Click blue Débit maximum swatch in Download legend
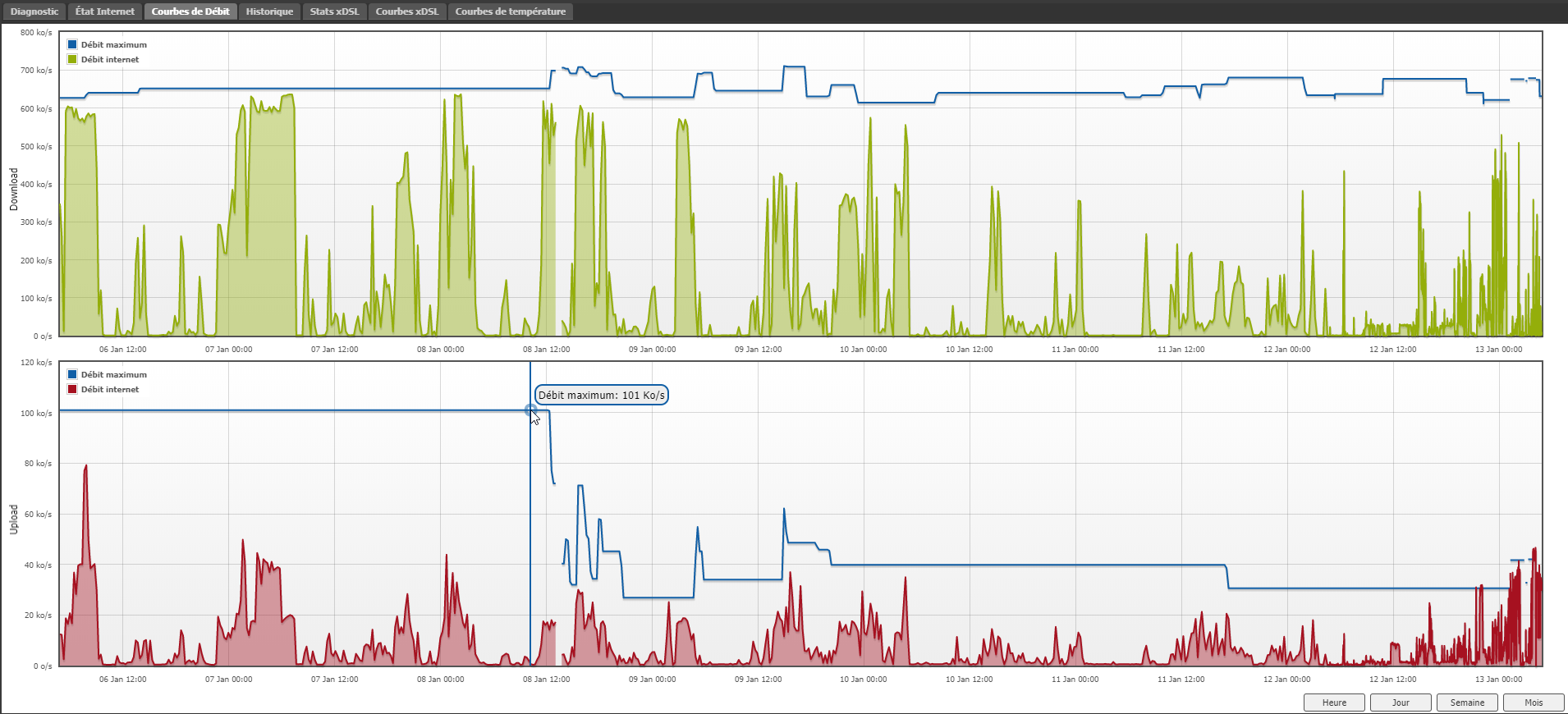Viewport: 1568px width, 714px height. [x=72, y=44]
